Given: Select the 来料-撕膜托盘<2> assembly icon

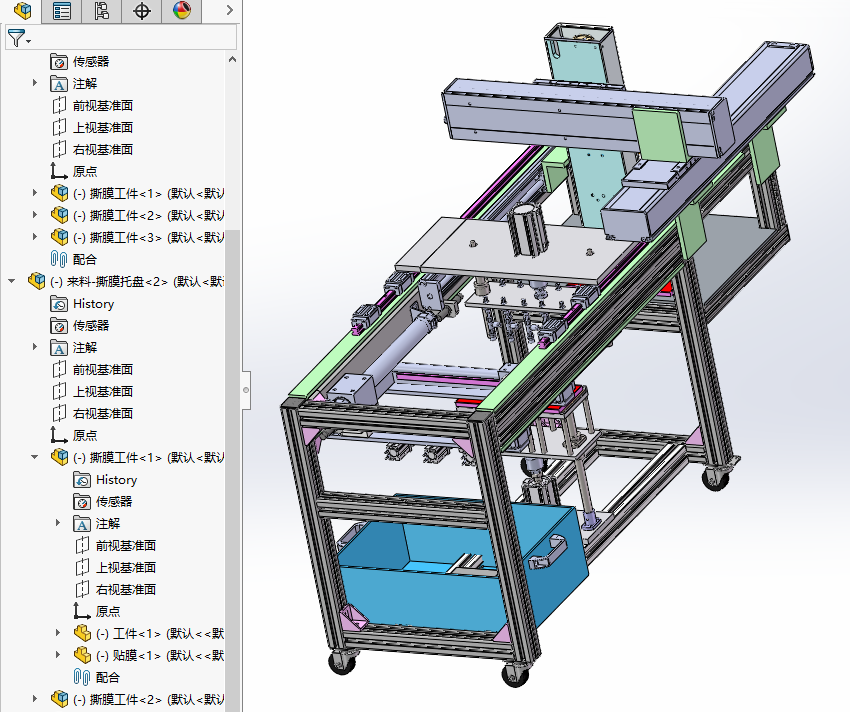Looking at the screenshot, I should 36,281.
